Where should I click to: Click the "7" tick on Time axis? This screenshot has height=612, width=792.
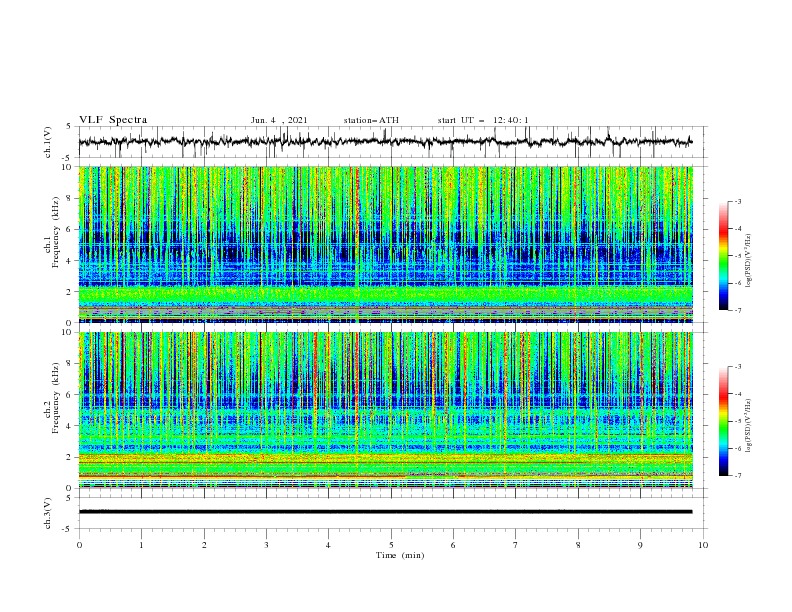click(516, 545)
